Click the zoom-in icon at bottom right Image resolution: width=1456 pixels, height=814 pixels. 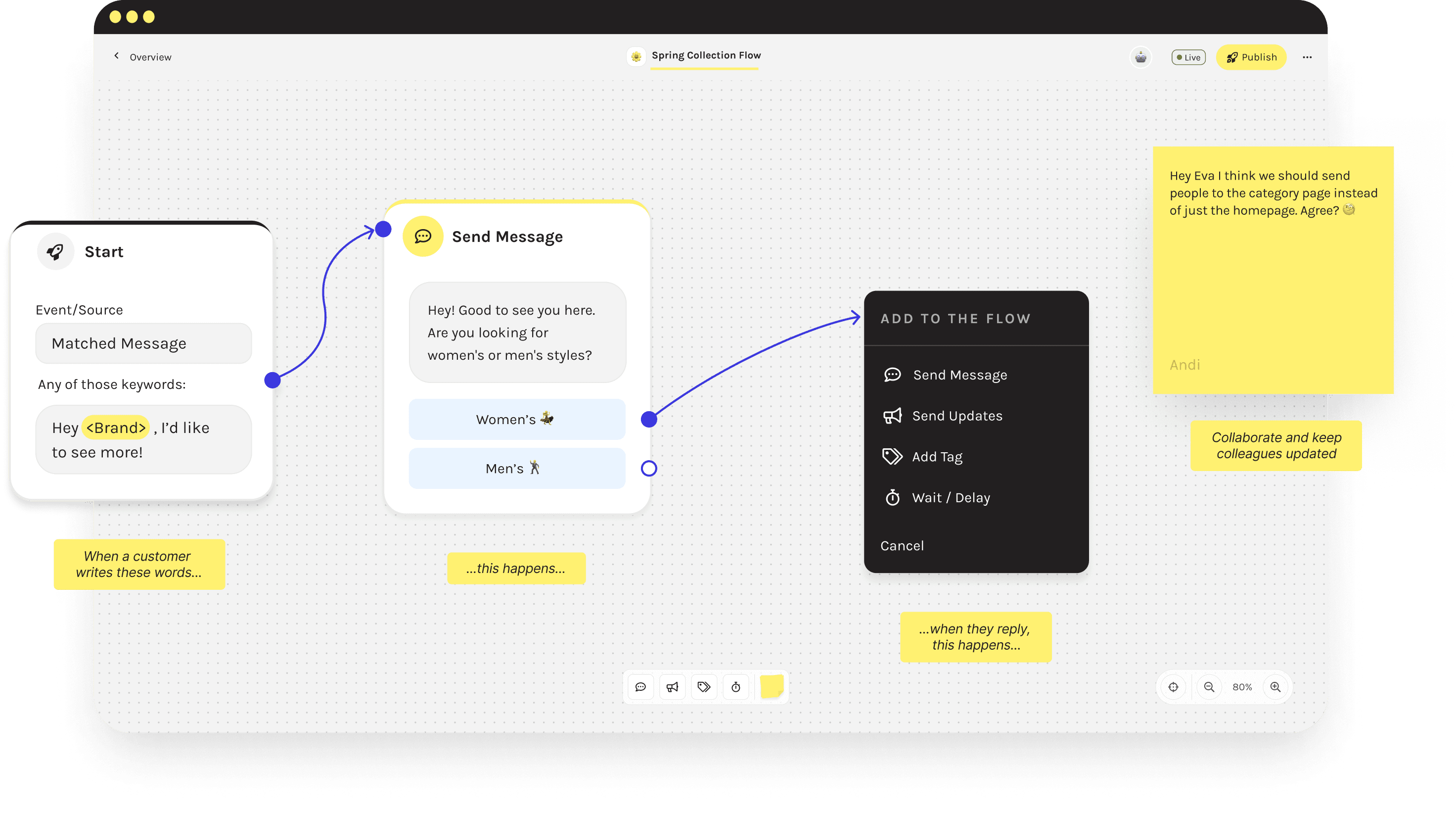point(1274,687)
